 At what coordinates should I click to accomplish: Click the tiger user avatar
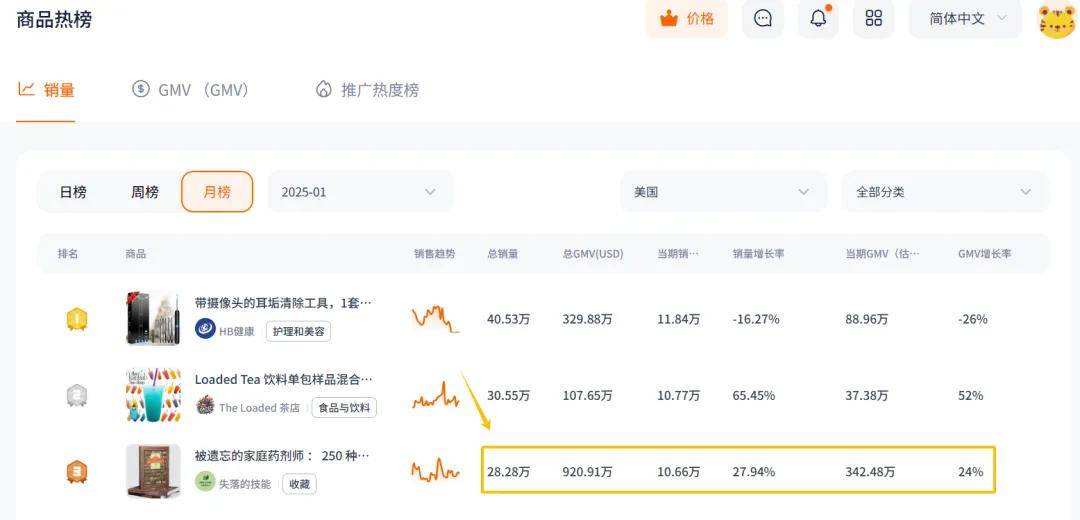point(1056,19)
